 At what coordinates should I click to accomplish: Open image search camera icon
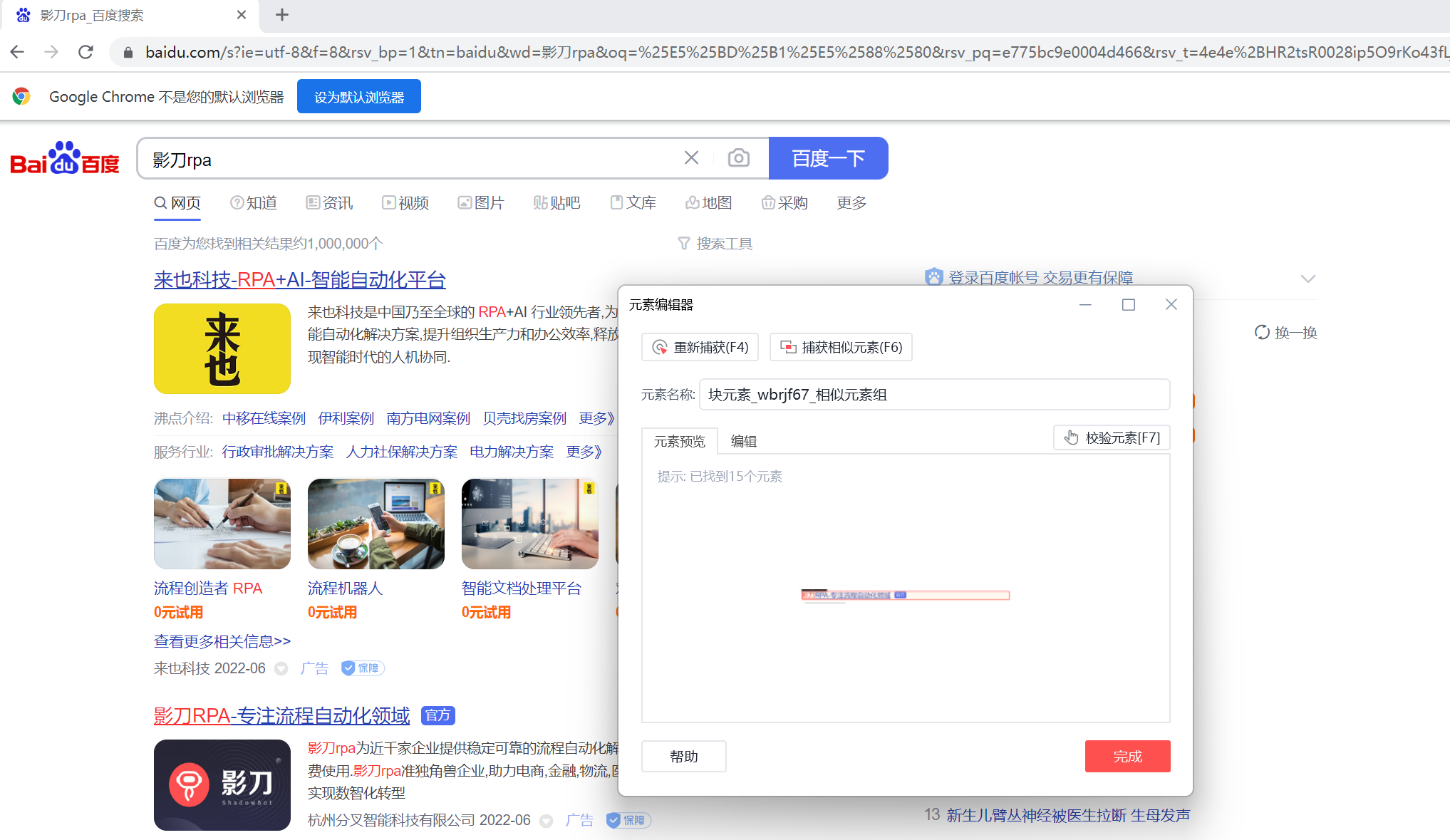coord(738,157)
